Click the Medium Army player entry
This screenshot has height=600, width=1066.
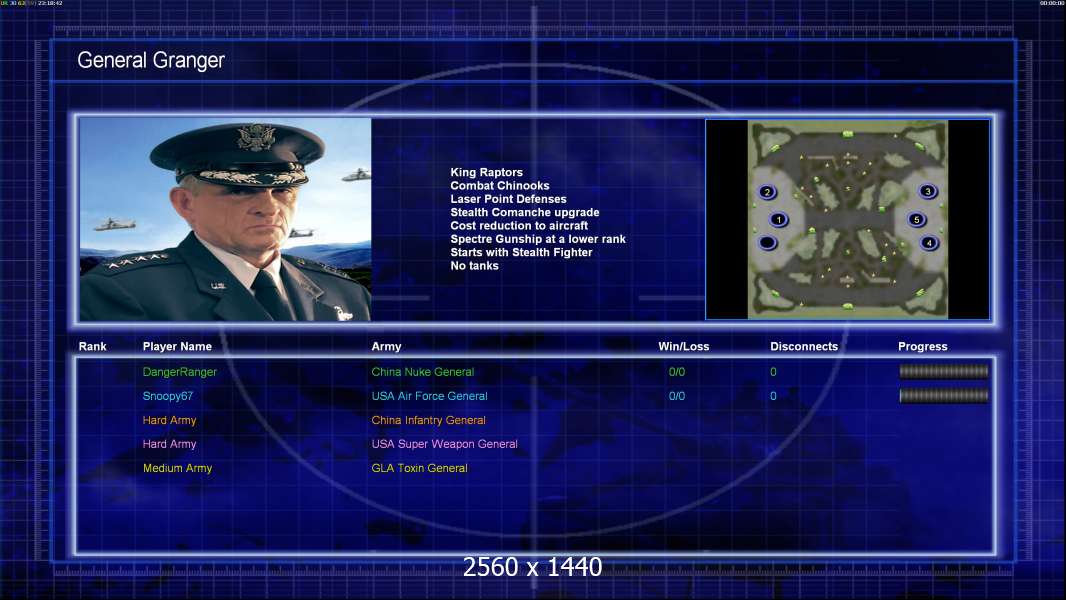click(x=177, y=468)
